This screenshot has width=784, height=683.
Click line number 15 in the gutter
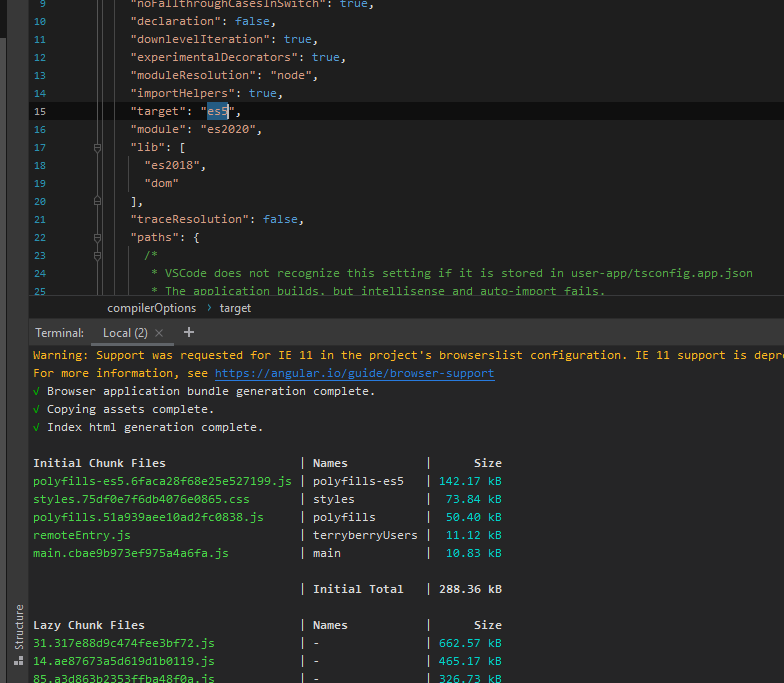[40, 112]
